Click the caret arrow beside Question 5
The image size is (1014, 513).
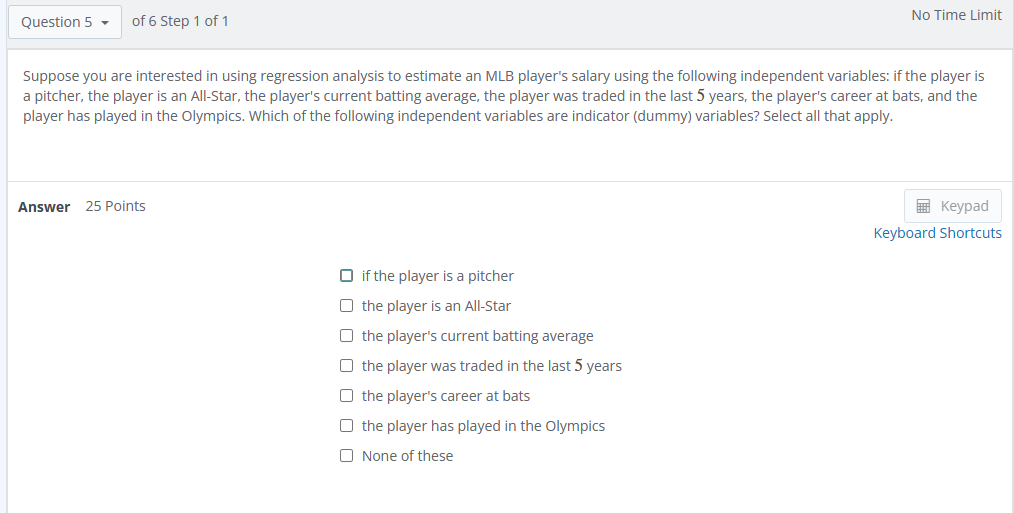pyautogui.click(x=104, y=22)
